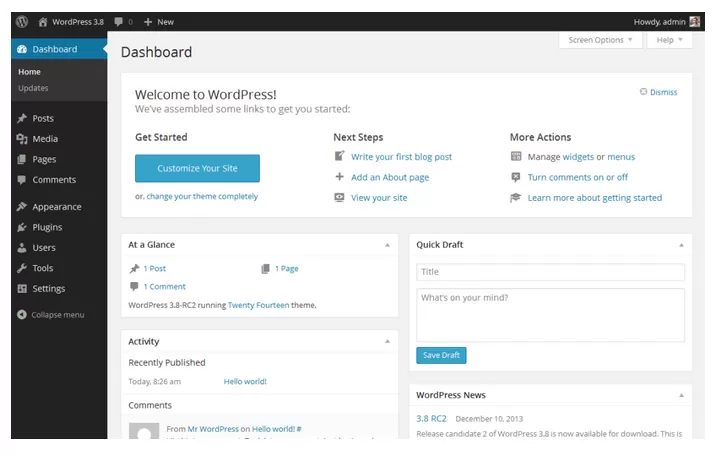This screenshot has width=717, height=456.
Task: Click the What's on your mind text area
Action: tap(550, 315)
